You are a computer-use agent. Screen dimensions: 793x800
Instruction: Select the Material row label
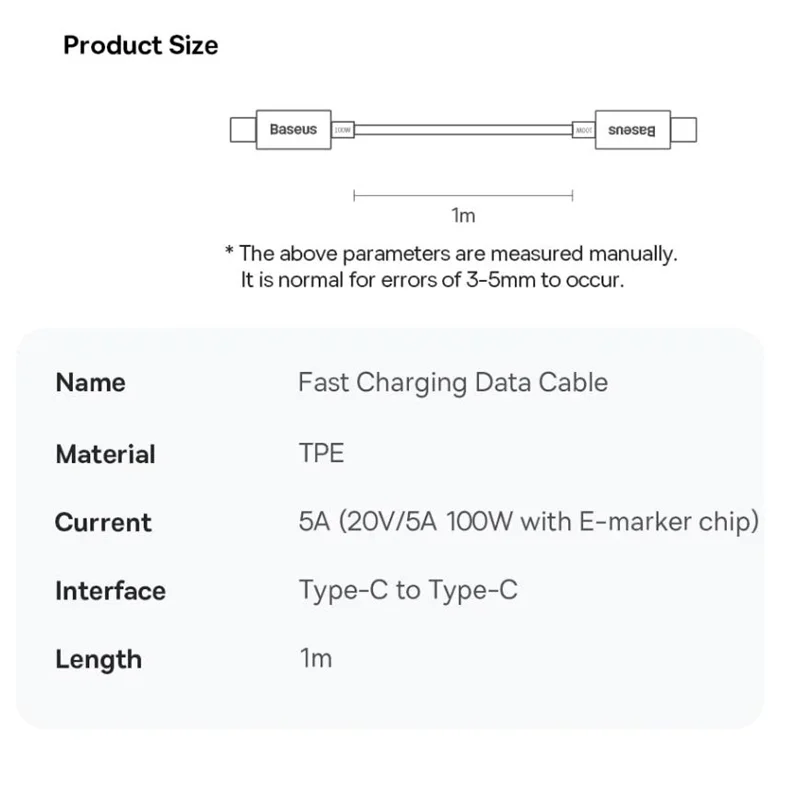[105, 454]
